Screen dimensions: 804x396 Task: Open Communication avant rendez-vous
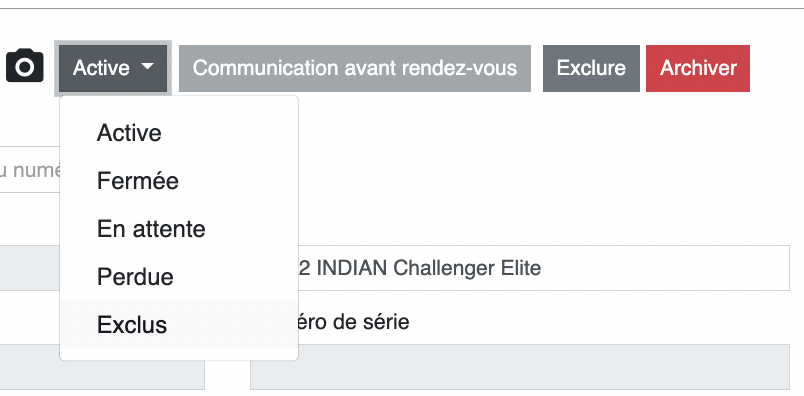click(355, 68)
